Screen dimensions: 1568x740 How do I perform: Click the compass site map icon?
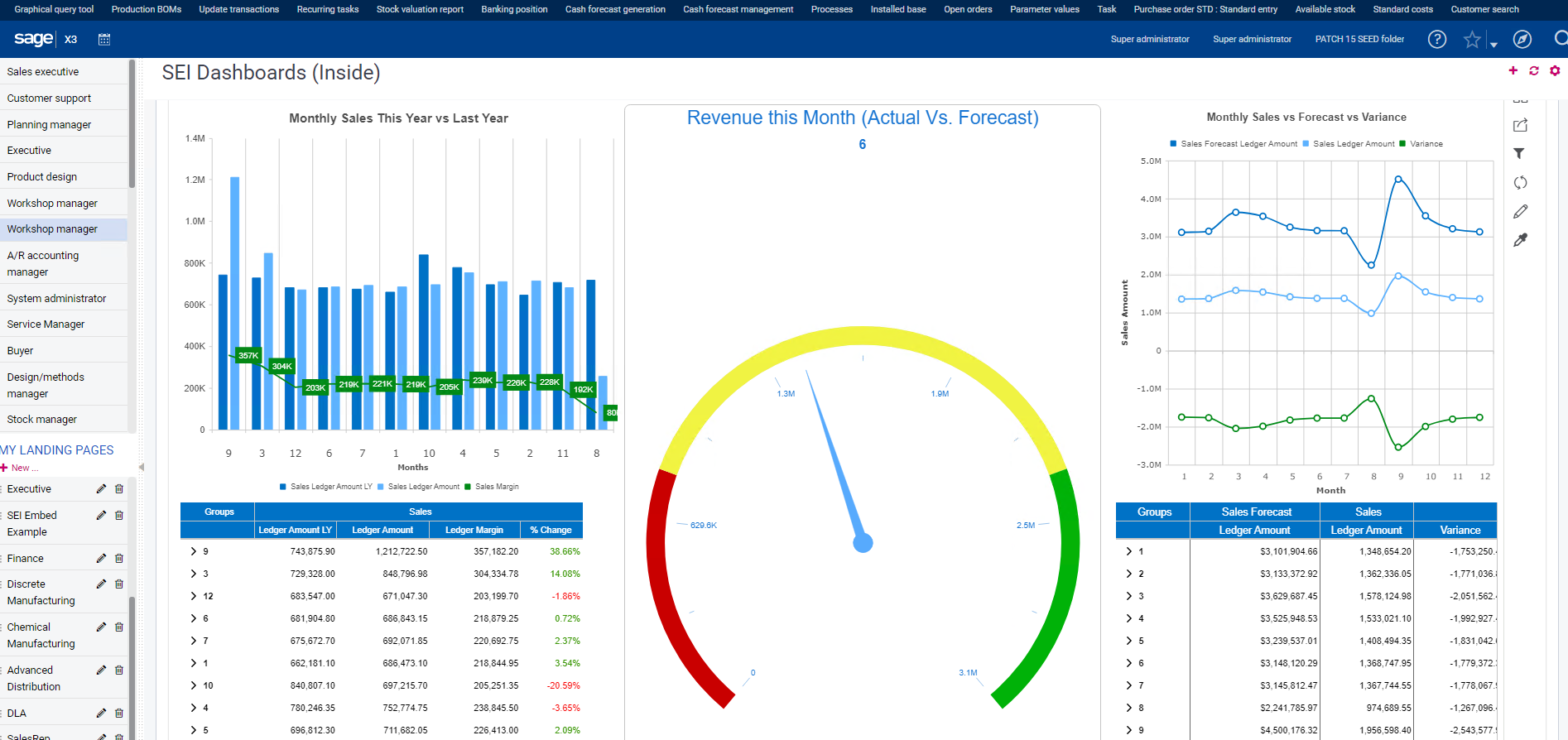[x=1522, y=39]
